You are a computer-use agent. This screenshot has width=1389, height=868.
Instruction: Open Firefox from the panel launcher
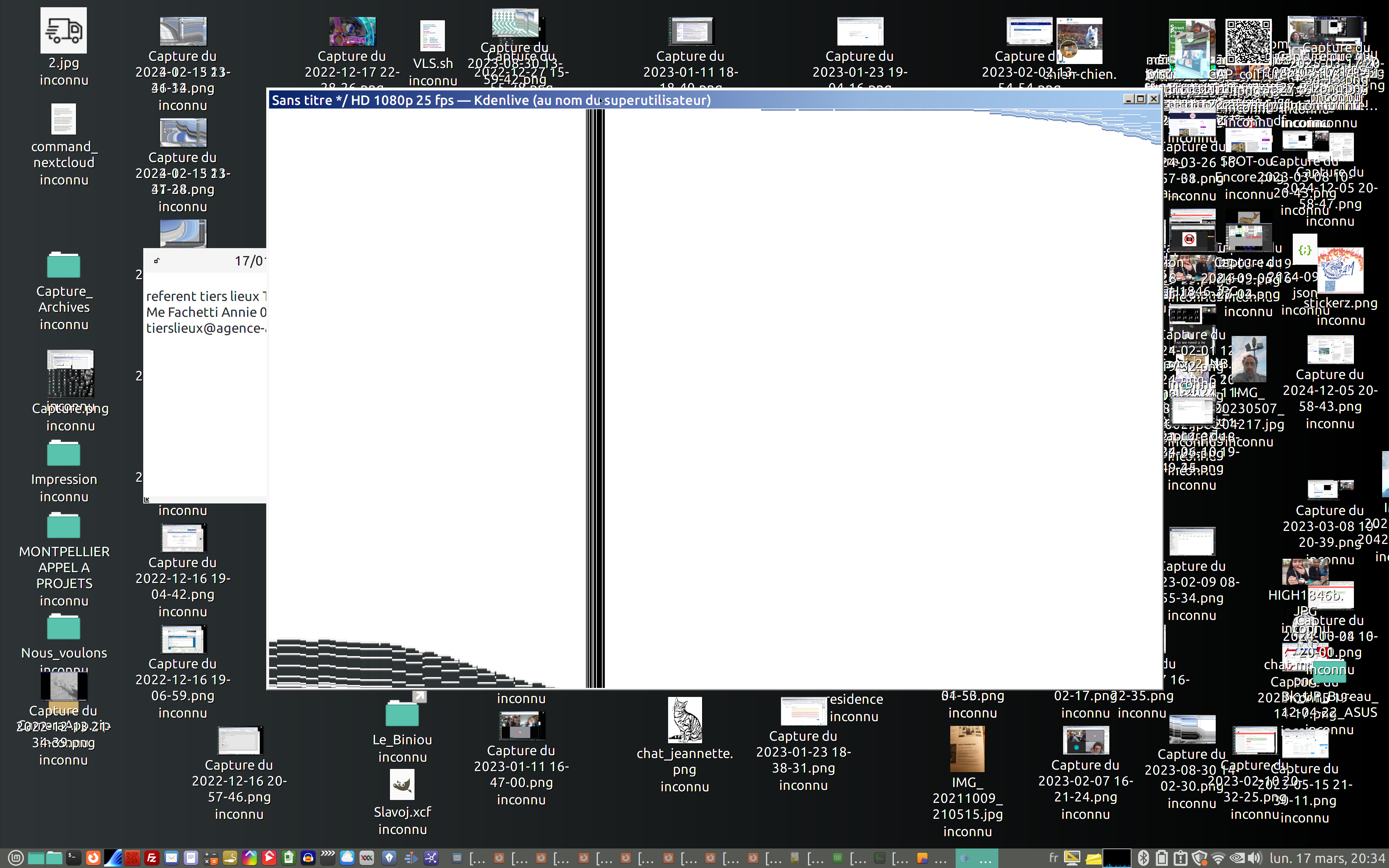(93, 858)
